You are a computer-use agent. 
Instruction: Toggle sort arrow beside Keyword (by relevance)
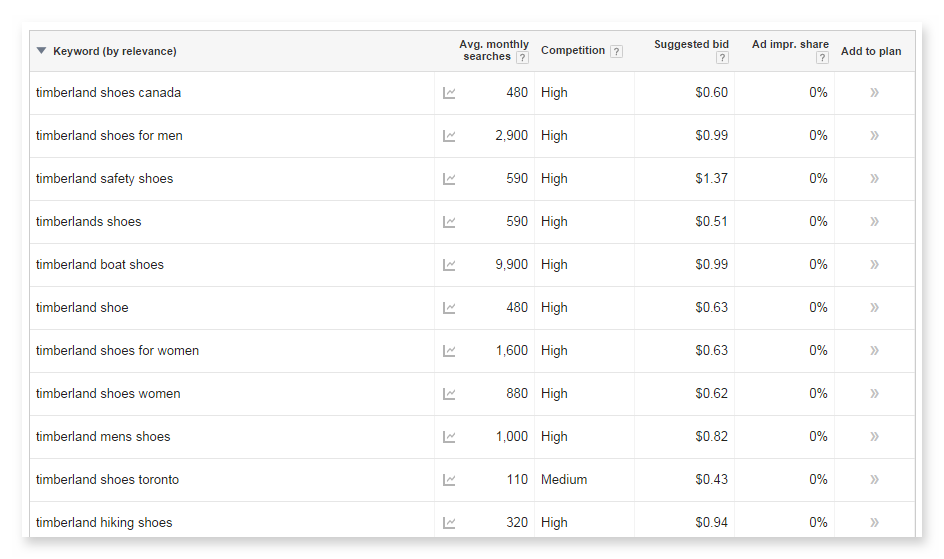tap(41, 51)
